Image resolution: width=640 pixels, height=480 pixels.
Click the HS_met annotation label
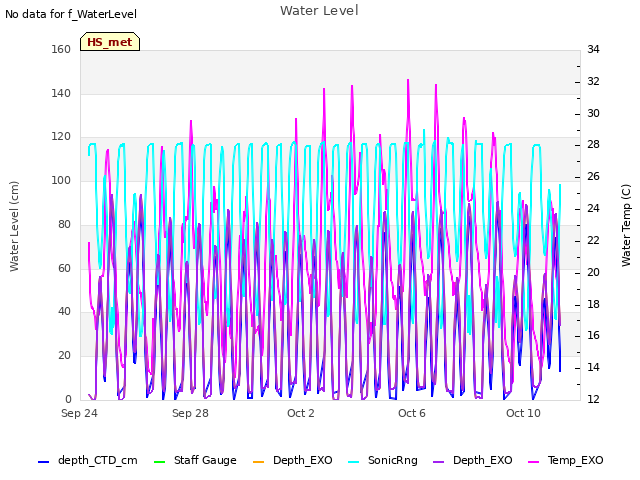[110, 42]
